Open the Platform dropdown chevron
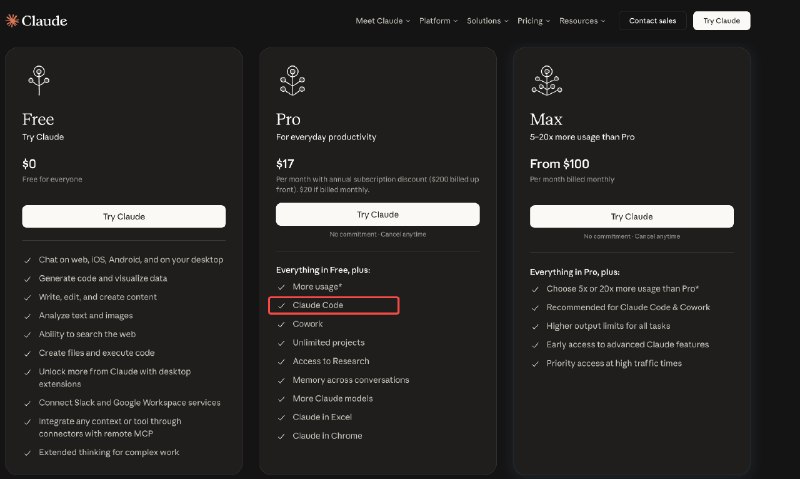Viewport: 800px width, 479px height. [456, 21]
